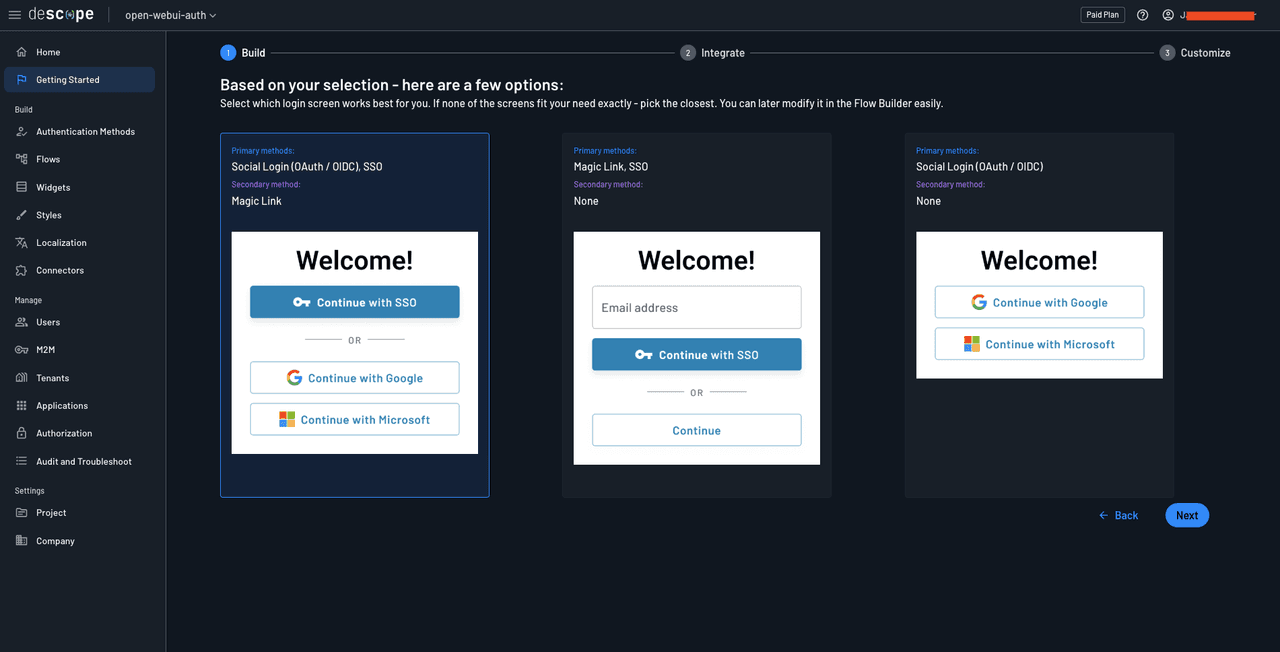Click the Paid Plan badge

coord(1102,14)
